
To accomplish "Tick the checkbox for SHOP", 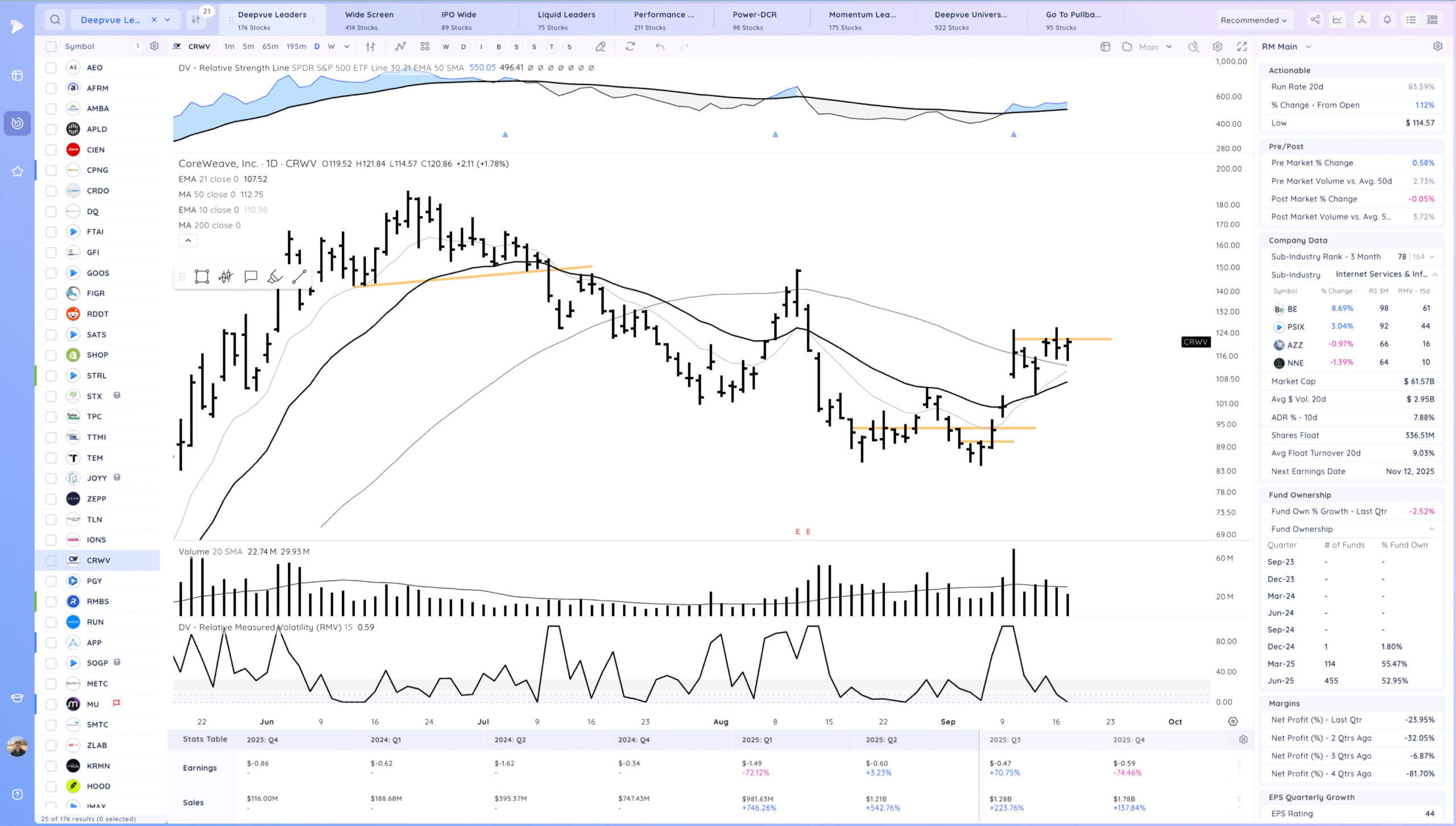I will (x=51, y=355).
